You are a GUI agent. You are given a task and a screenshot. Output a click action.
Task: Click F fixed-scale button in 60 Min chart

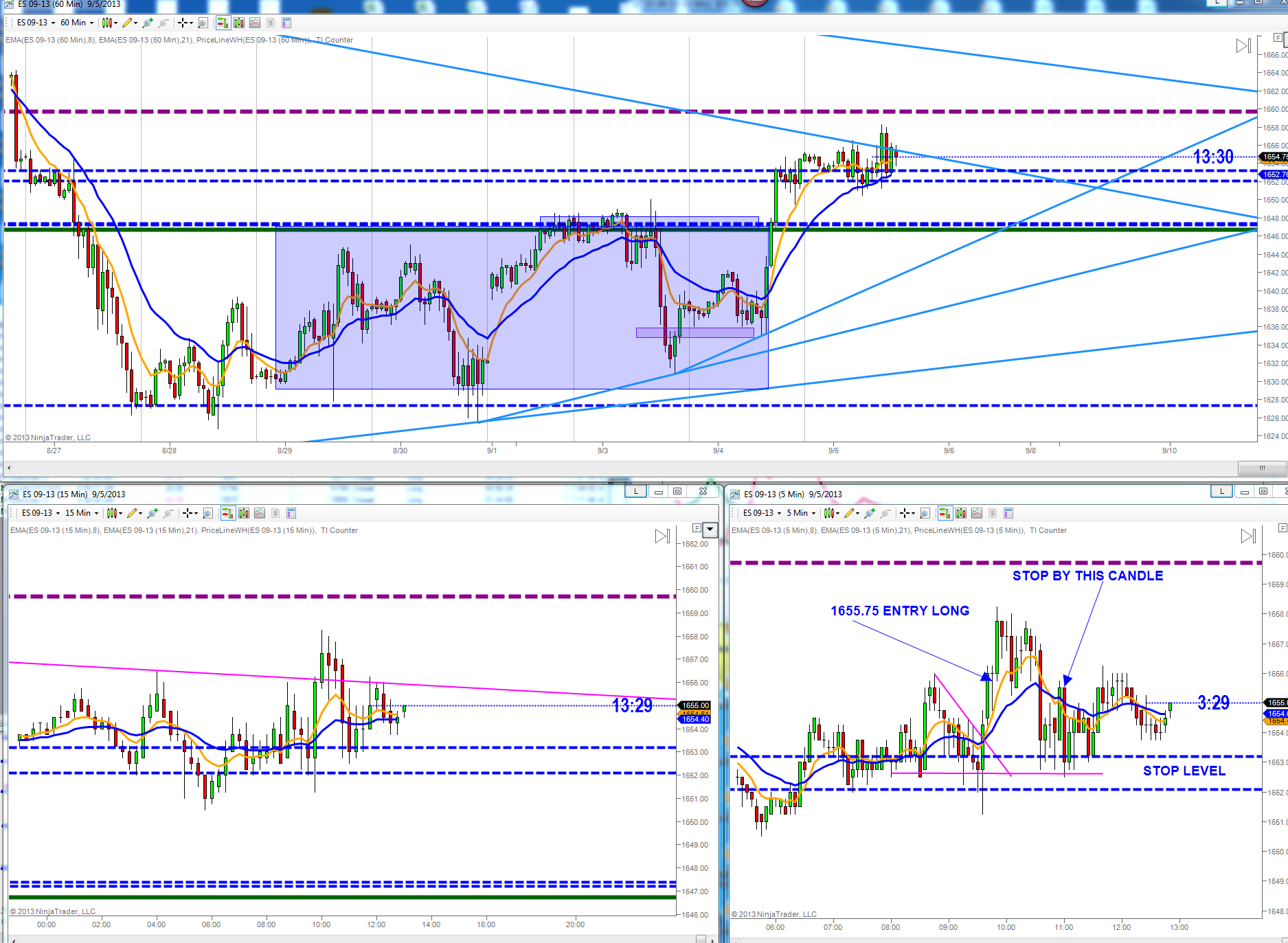coord(1278,38)
